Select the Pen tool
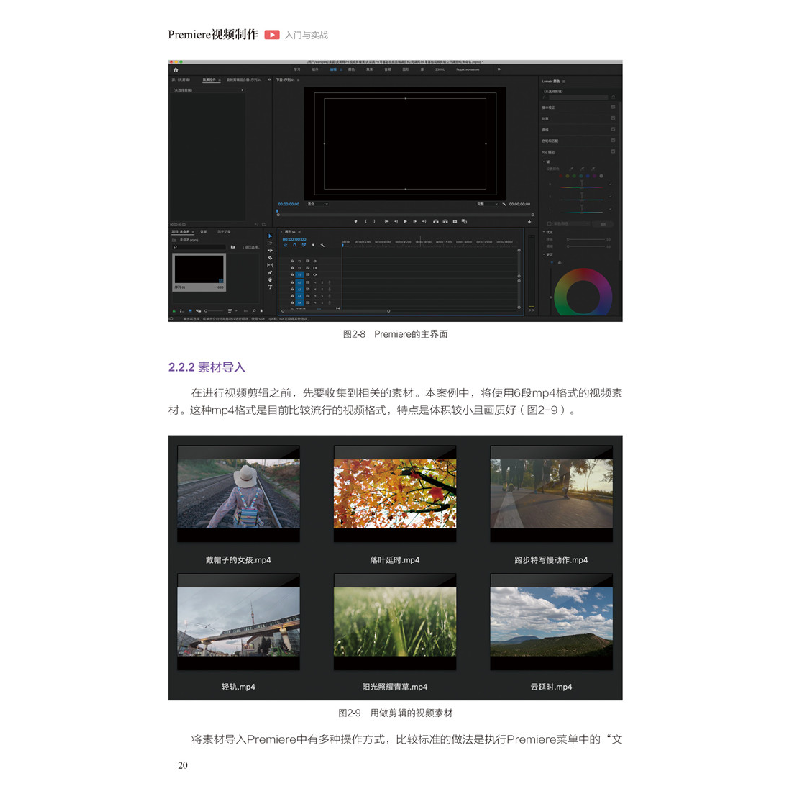 click(x=270, y=272)
